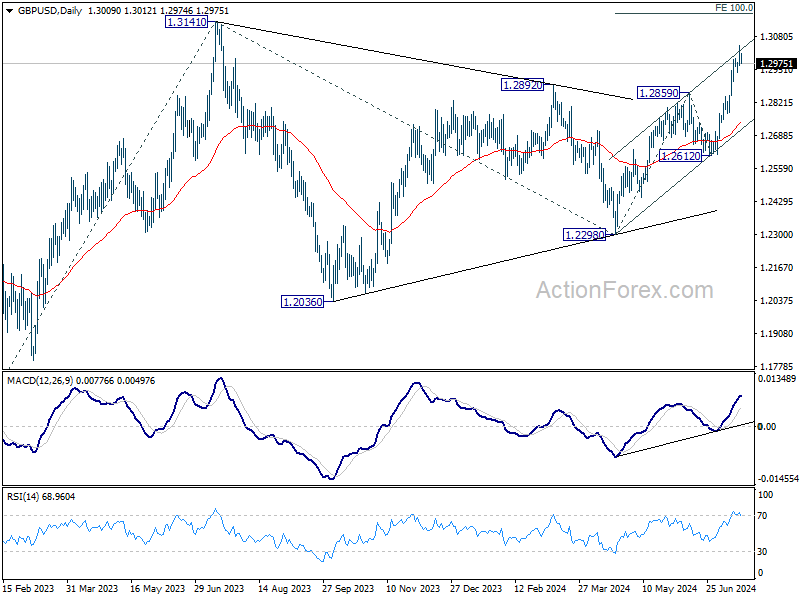The width and height of the screenshot is (800, 600).
Task: Click the 10 Nov 2023 date marker
Action: click(x=413, y=588)
